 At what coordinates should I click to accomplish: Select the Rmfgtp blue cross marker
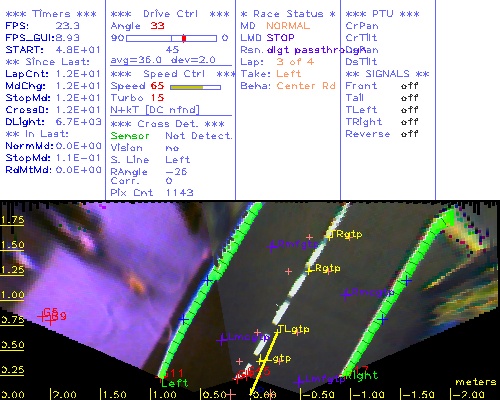(x=272, y=246)
